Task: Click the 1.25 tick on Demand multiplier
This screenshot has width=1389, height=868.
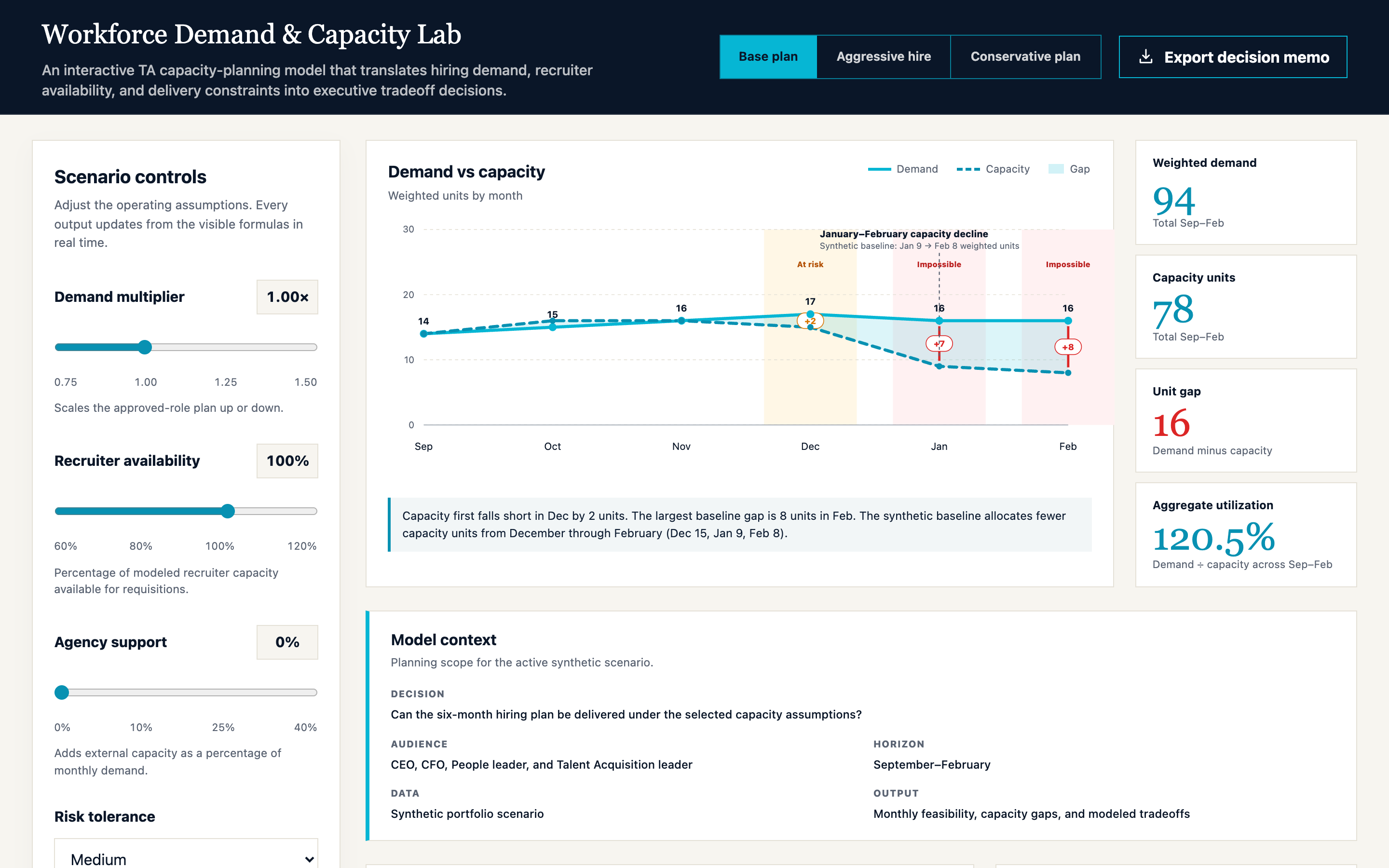Action: tap(226, 382)
